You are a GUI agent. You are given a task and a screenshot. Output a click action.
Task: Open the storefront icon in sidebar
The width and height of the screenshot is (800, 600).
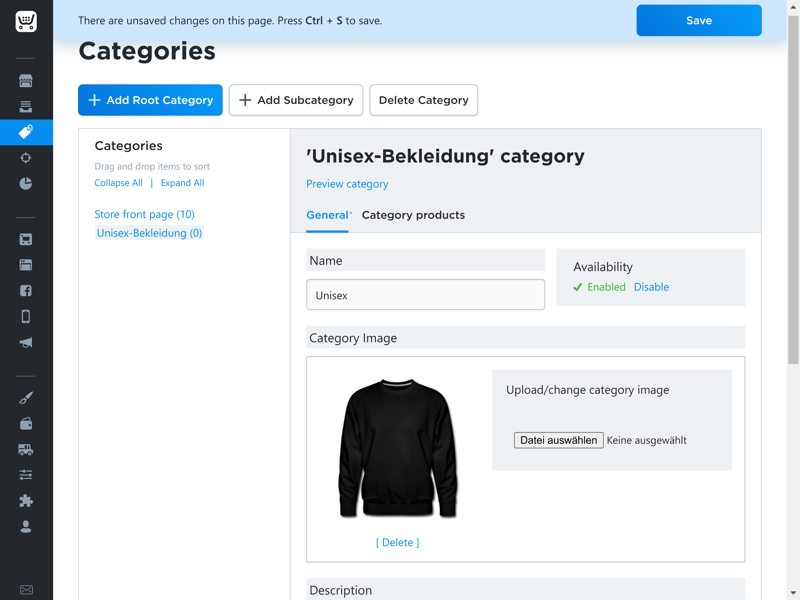tap(26, 81)
